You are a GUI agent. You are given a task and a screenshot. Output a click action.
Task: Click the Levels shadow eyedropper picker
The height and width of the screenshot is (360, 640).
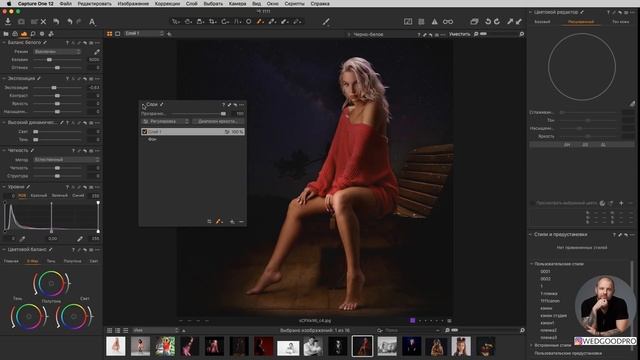click(22, 239)
